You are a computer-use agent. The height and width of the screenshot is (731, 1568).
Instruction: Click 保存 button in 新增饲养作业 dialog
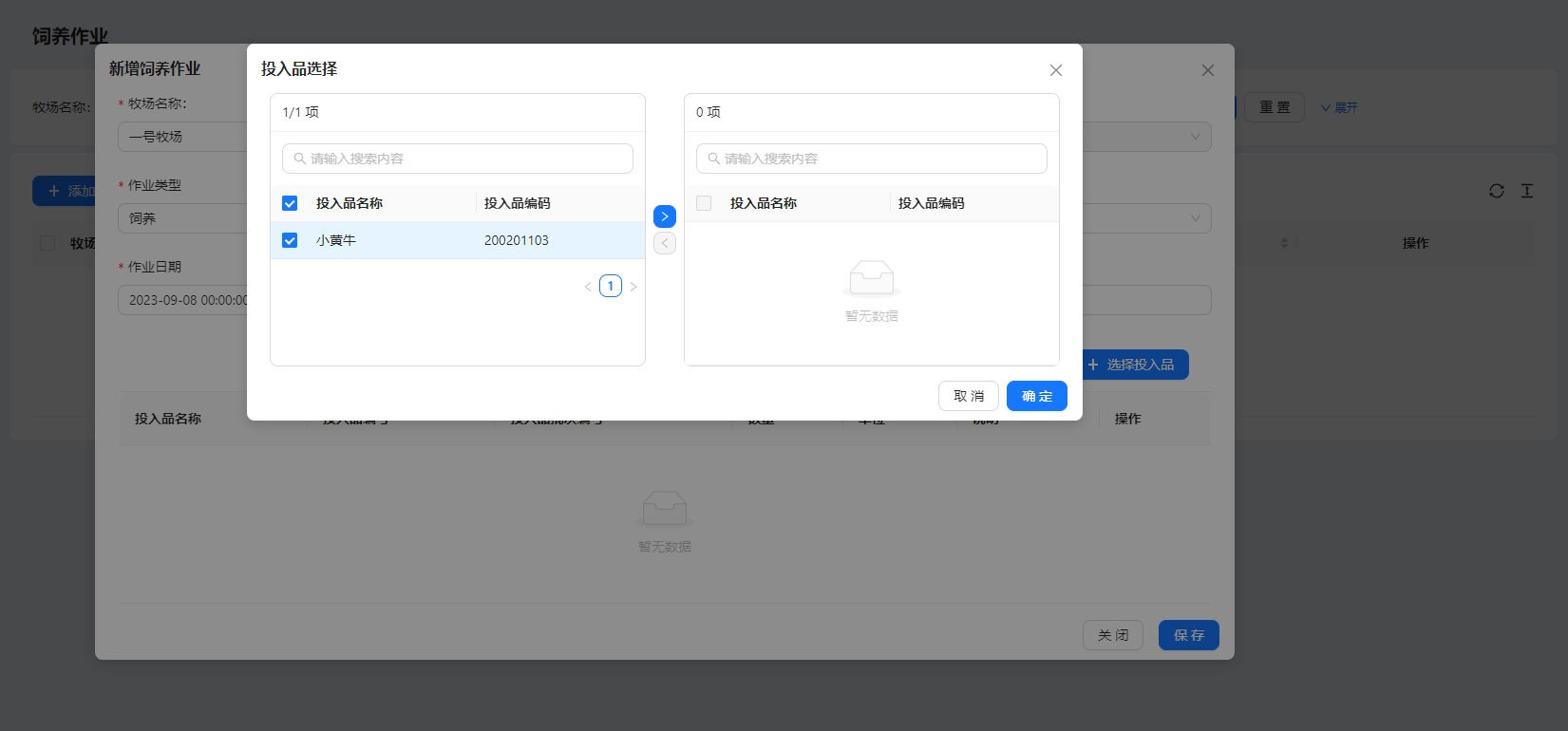tap(1189, 635)
